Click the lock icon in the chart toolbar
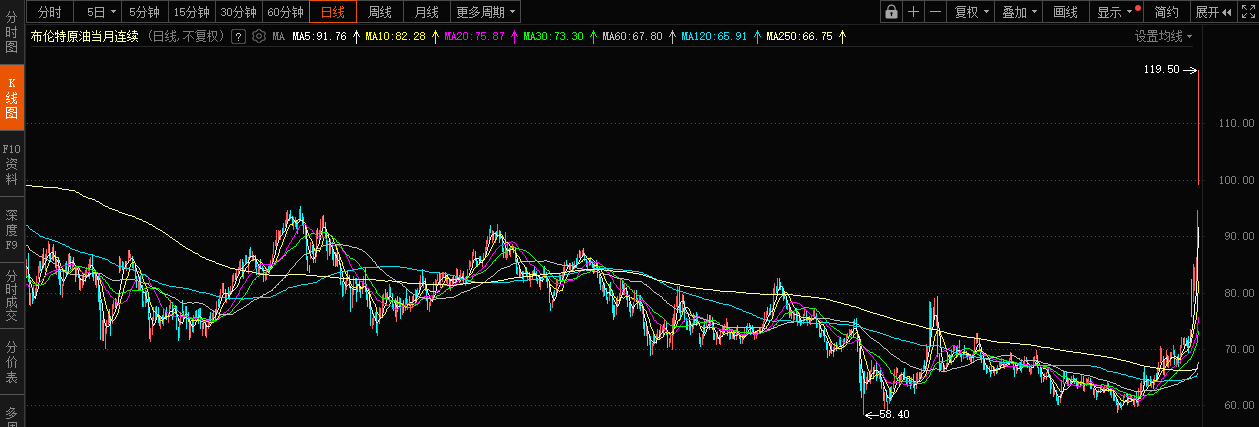 click(x=890, y=12)
